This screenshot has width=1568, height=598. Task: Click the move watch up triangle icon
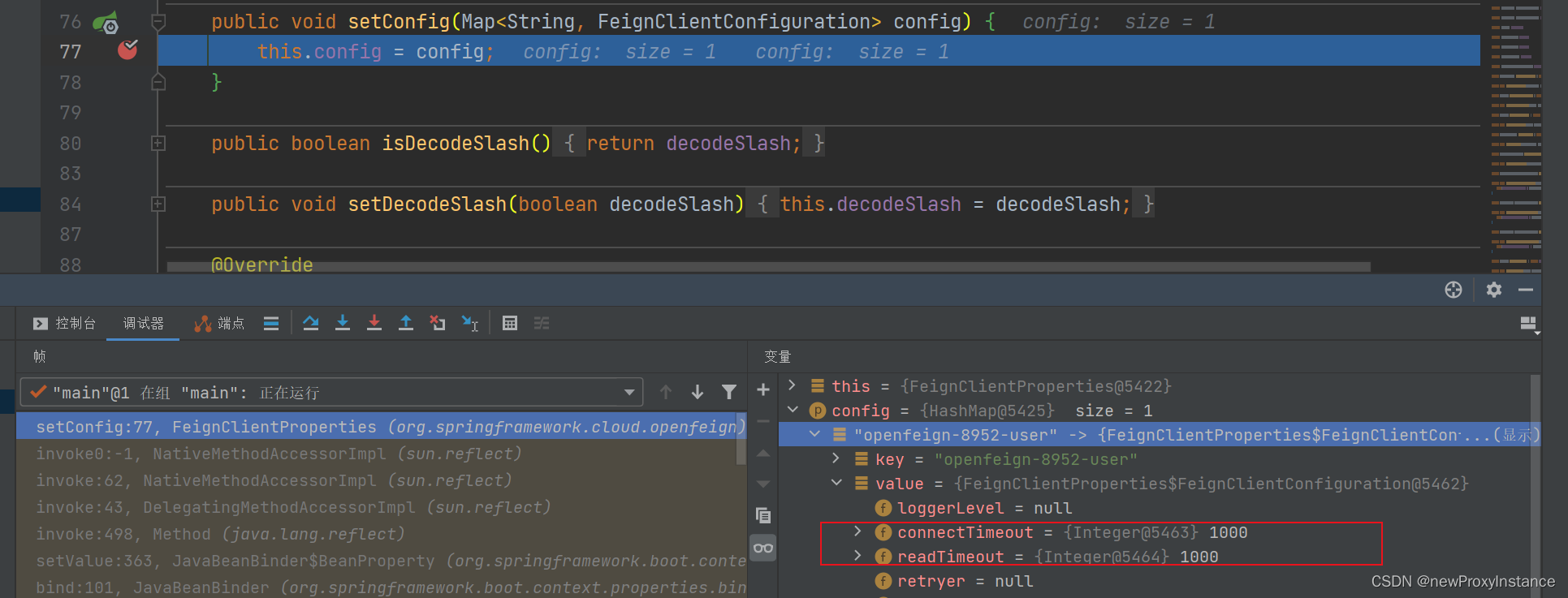coord(763,454)
